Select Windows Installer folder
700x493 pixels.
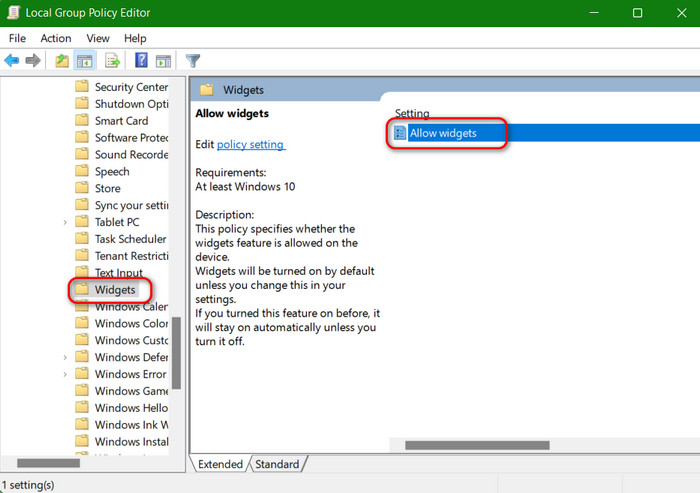tap(132, 442)
